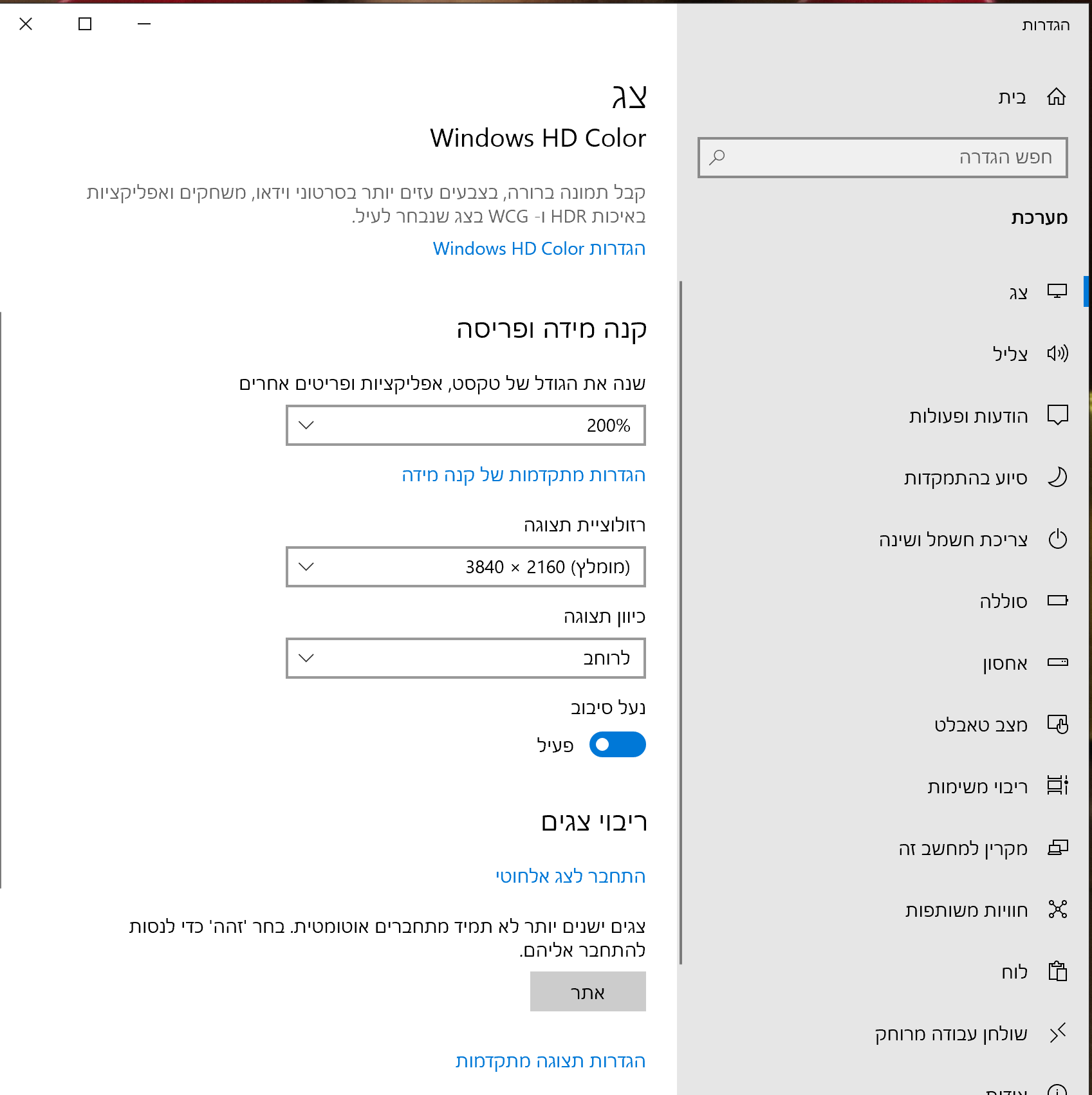Select חוויות משותפות in the sidebar
Image resolution: width=1092 pixels, height=1095 pixels.
pos(883,909)
